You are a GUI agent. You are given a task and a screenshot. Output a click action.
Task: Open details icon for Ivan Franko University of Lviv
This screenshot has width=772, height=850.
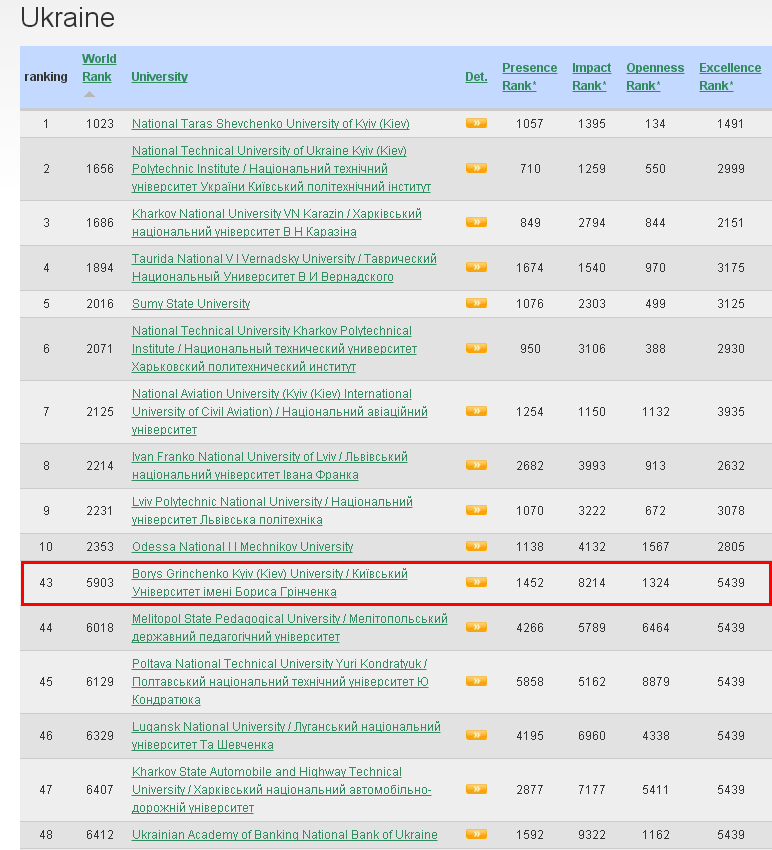click(x=476, y=465)
